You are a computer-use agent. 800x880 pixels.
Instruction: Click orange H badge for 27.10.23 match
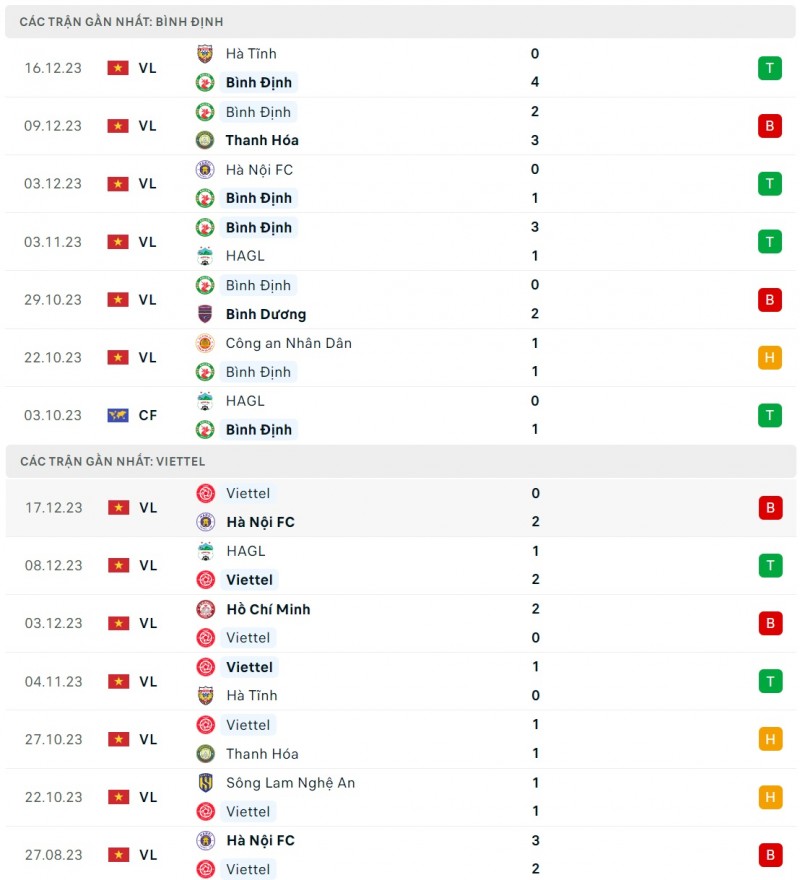tap(769, 739)
